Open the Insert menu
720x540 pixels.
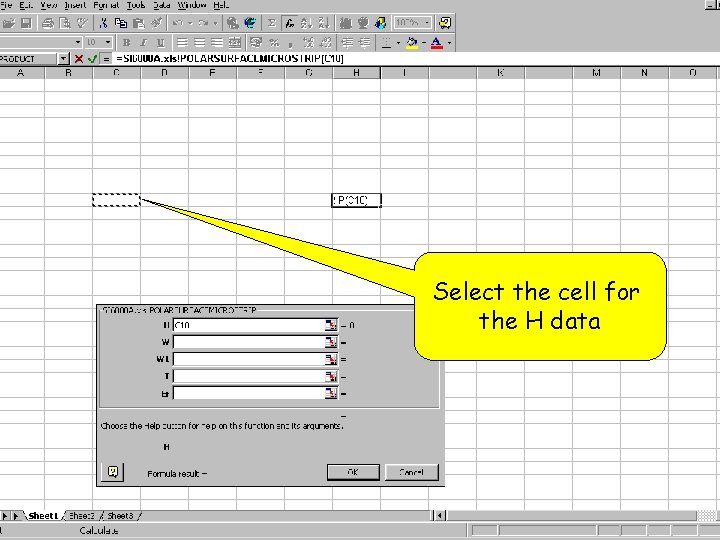click(x=74, y=5)
